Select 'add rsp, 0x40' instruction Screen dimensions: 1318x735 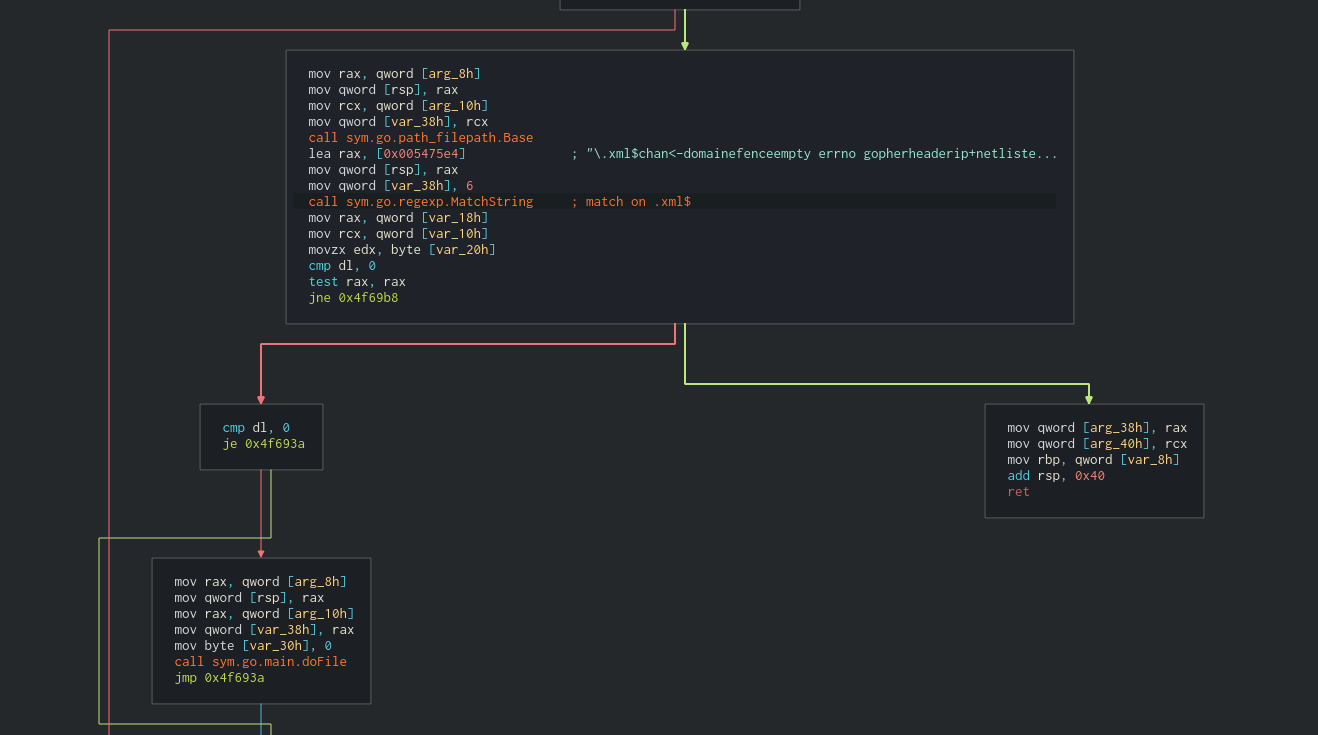click(x=1056, y=476)
